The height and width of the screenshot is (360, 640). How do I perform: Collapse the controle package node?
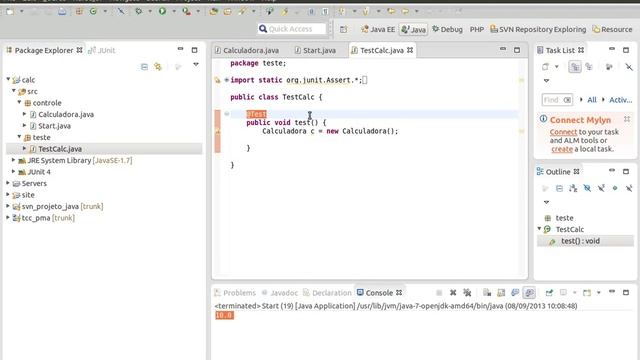pyautogui.click(x=19, y=102)
